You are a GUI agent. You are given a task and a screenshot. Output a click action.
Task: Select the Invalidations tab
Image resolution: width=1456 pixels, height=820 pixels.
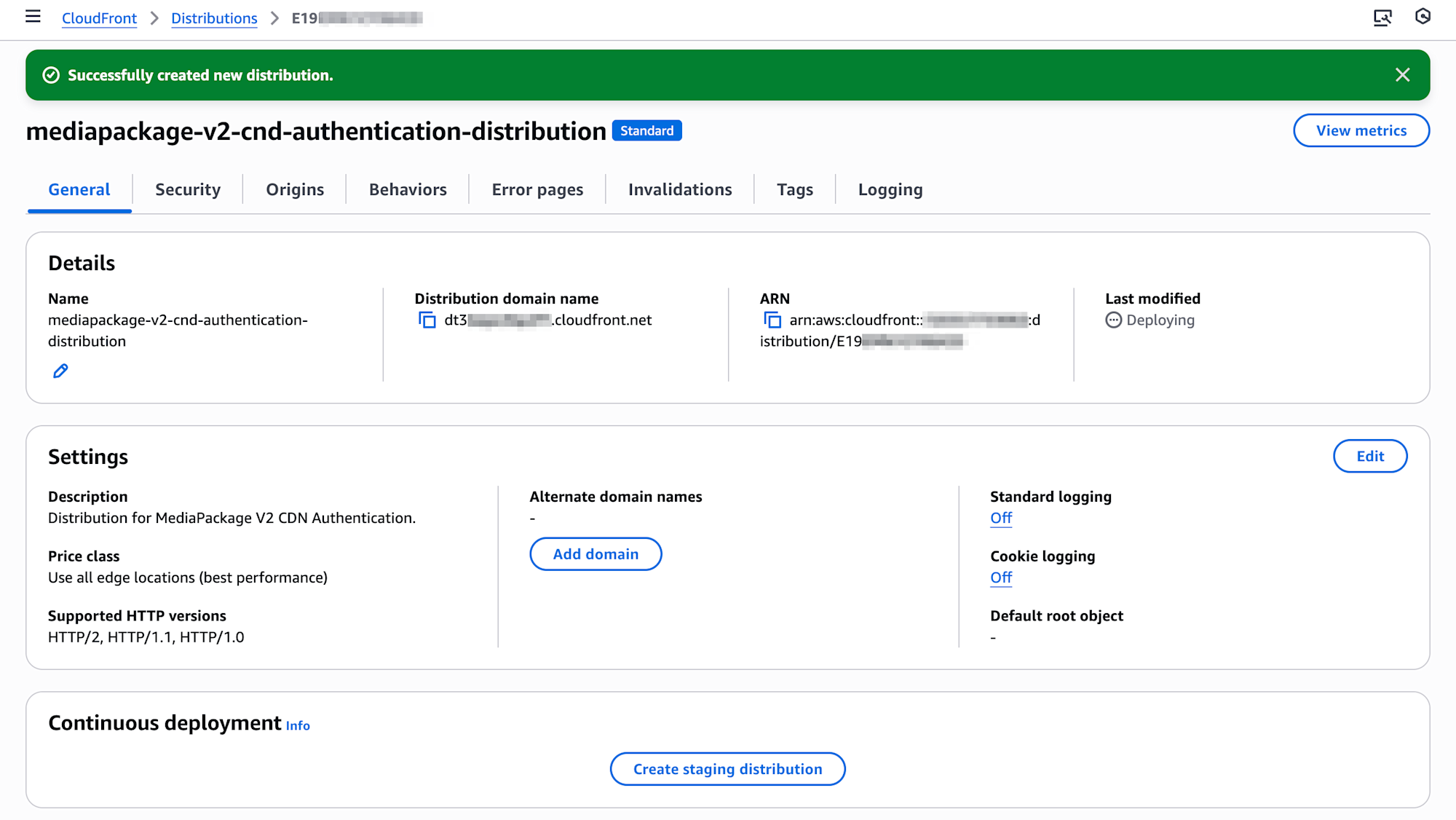click(x=680, y=190)
